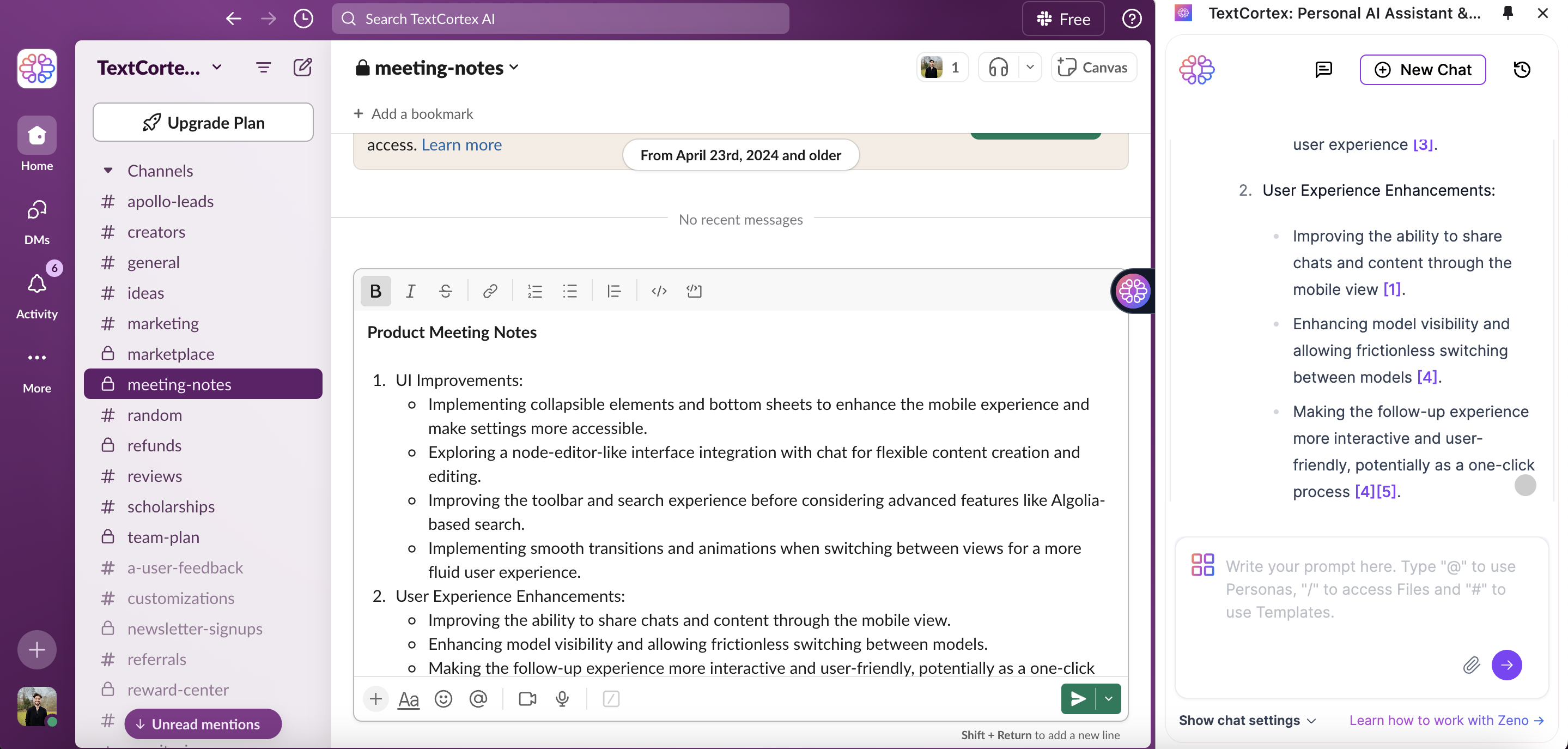Image resolution: width=1568 pixels, height=749 pixels.
Task: Mention someone with the @ icon
Action: 478,698
